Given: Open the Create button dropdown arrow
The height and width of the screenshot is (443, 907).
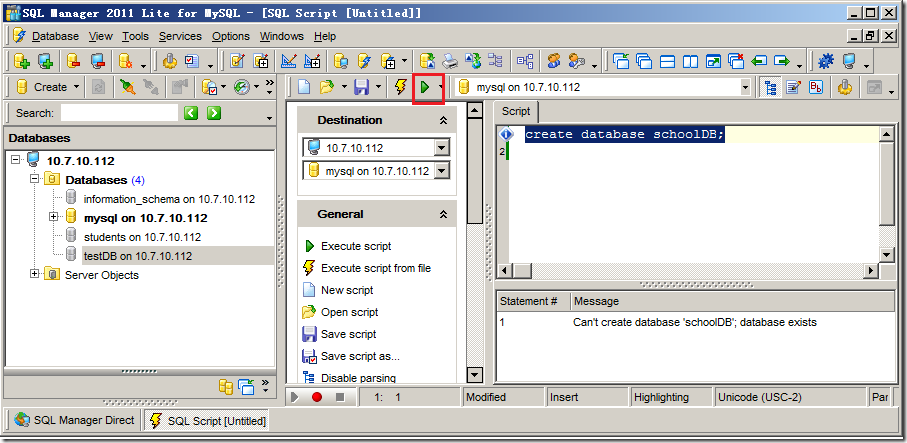Looking at the screenshot, I should (76, 87).
